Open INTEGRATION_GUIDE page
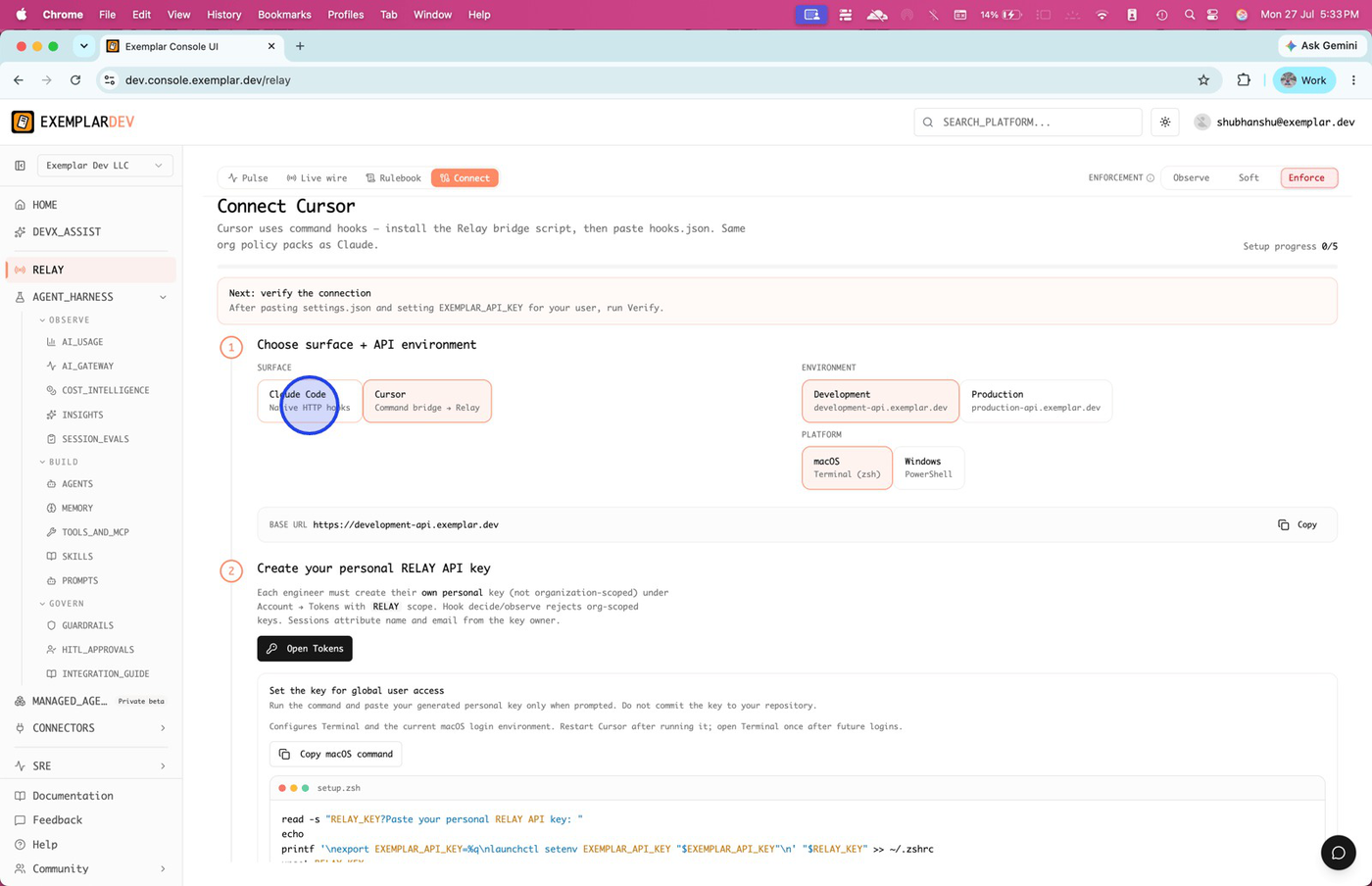This screenshot has width=1372, height=886. [x=106, y=674]
